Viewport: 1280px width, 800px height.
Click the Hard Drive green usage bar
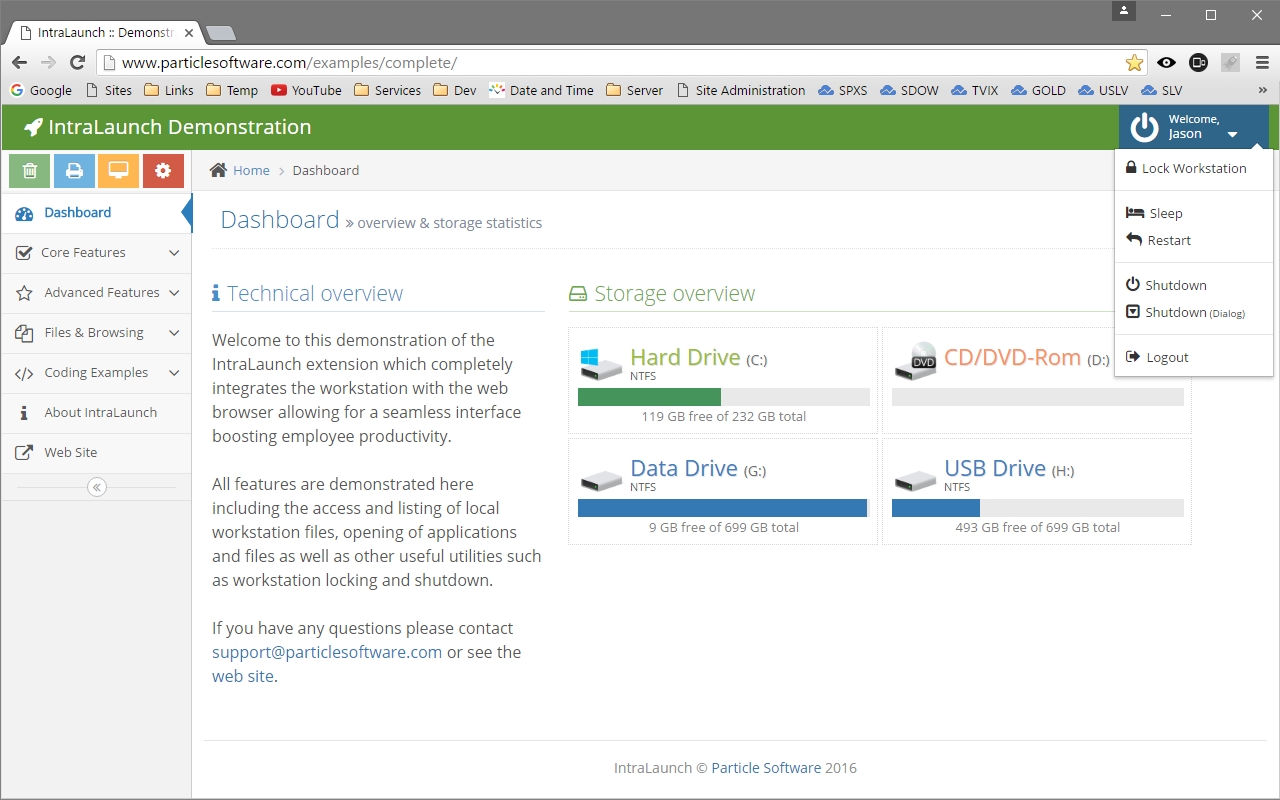(649, 397)
